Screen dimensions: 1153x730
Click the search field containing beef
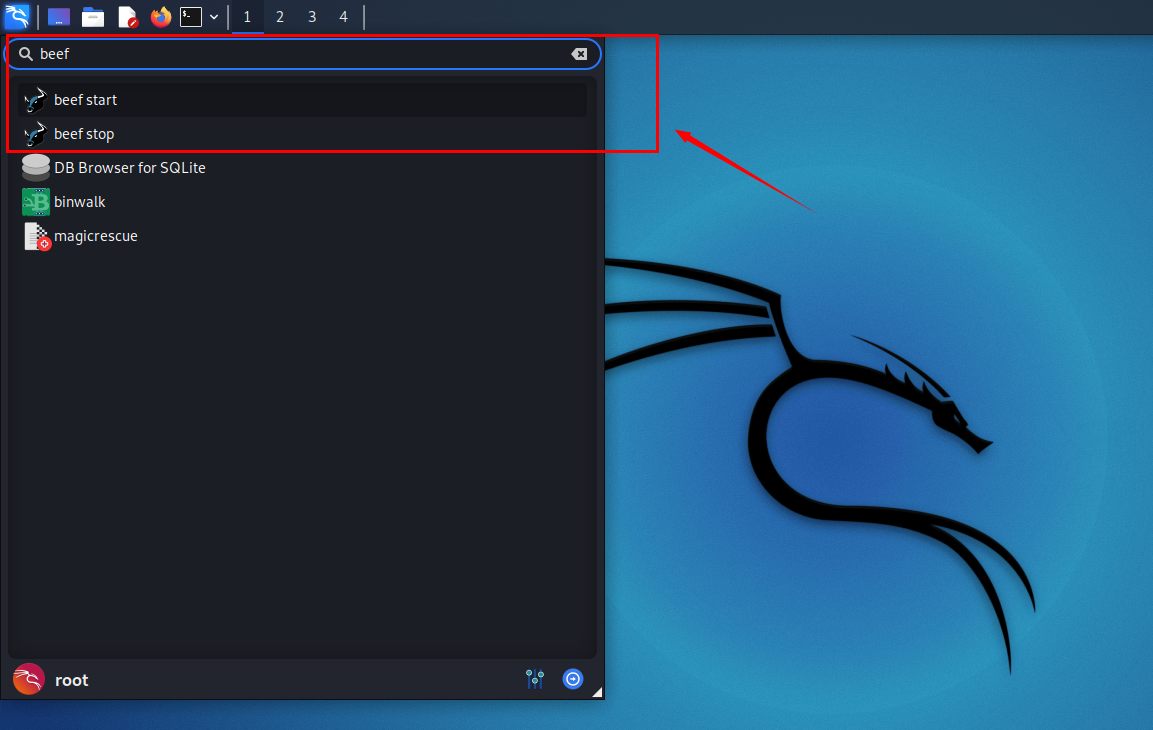pyautogui.click(x=303, y=54)
